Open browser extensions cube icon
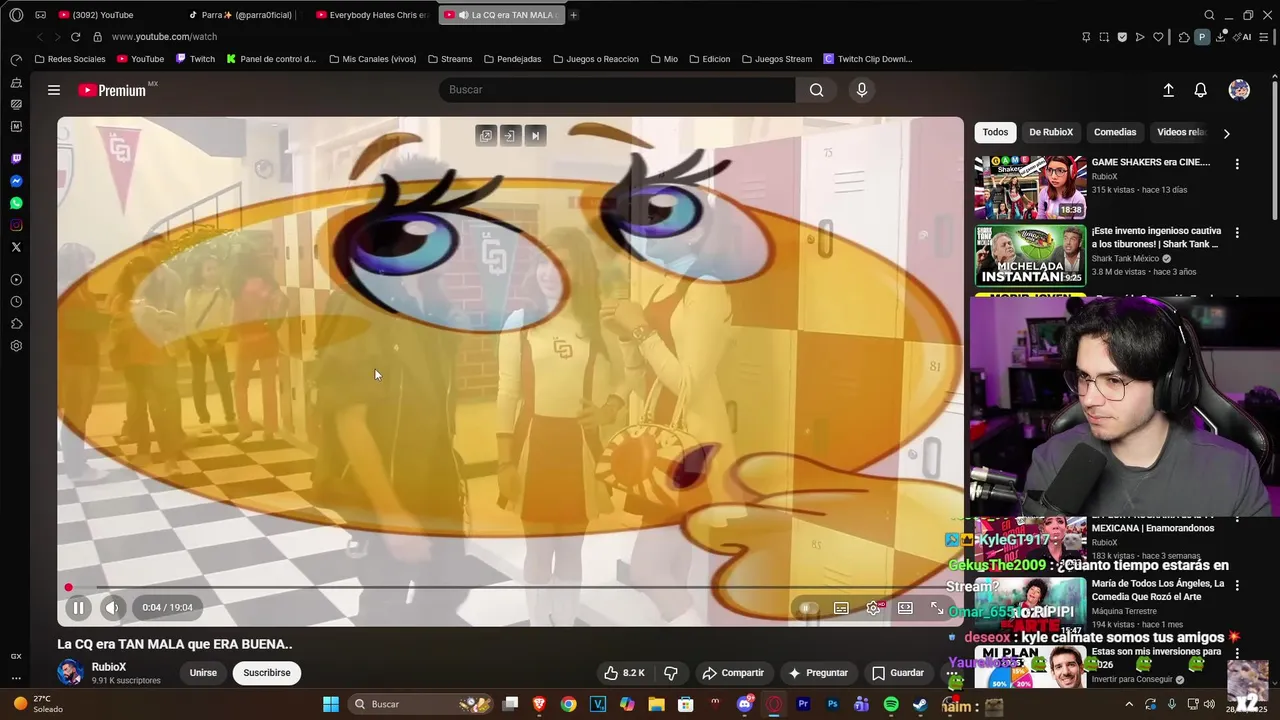The height and width of the screenshot is (720, 1280). 1184,37
